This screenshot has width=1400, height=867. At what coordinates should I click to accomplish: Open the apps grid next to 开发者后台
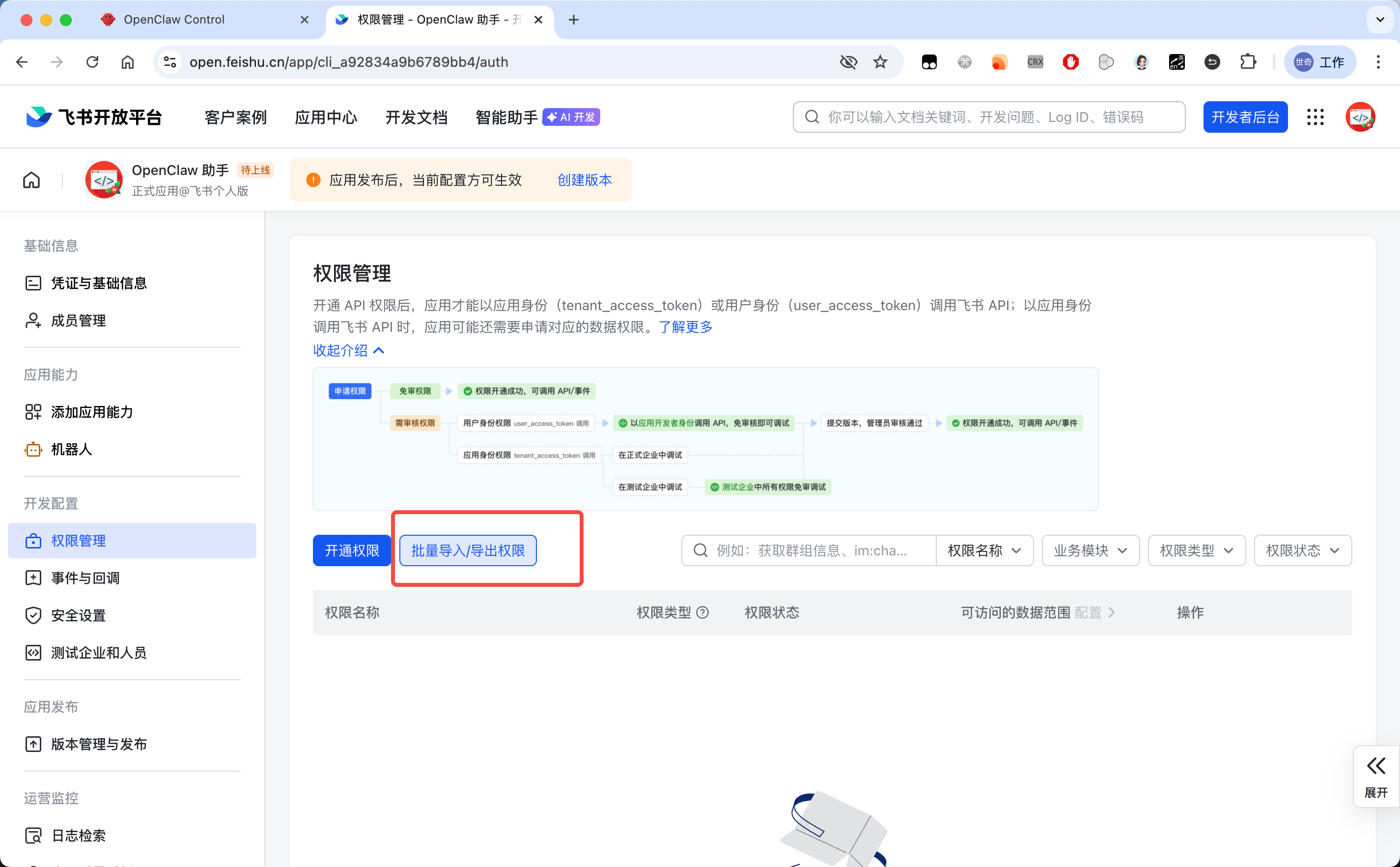coord(1315,116)
